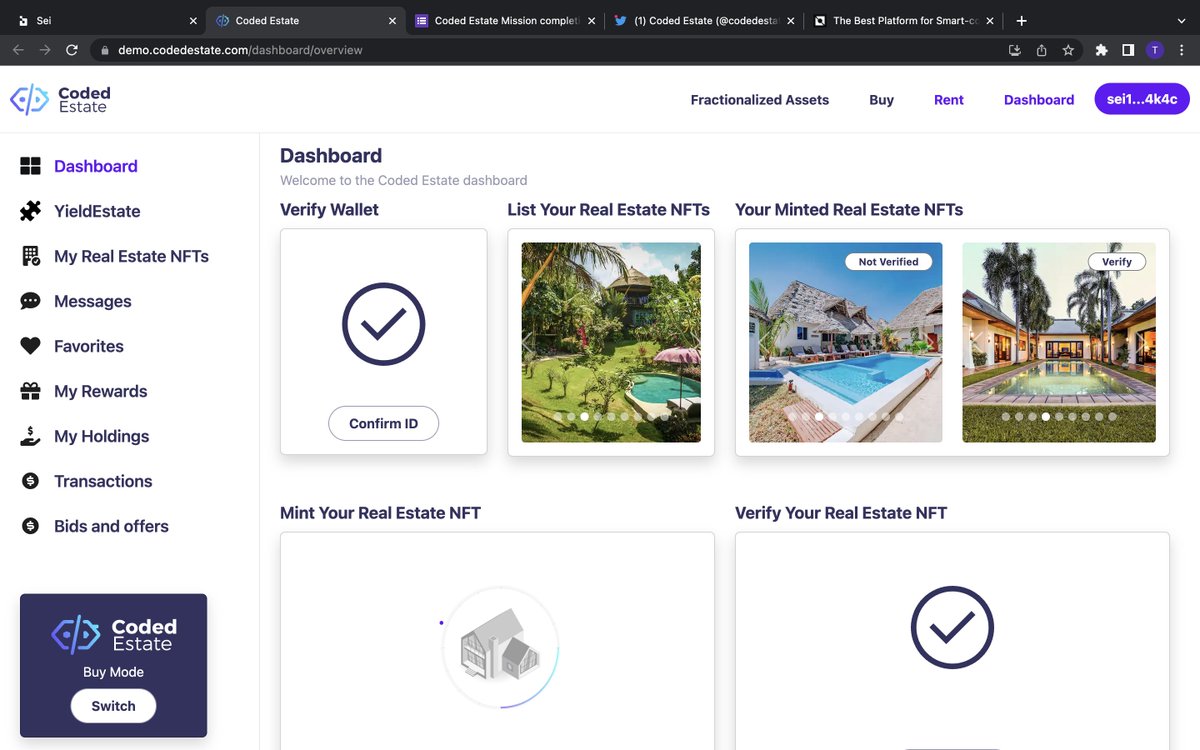Image resolution: width=1200 pixels, height=750 pixels.
Task: Open the Transactions sidebar link
Action: pyautogui.click(x=103, y=481)
